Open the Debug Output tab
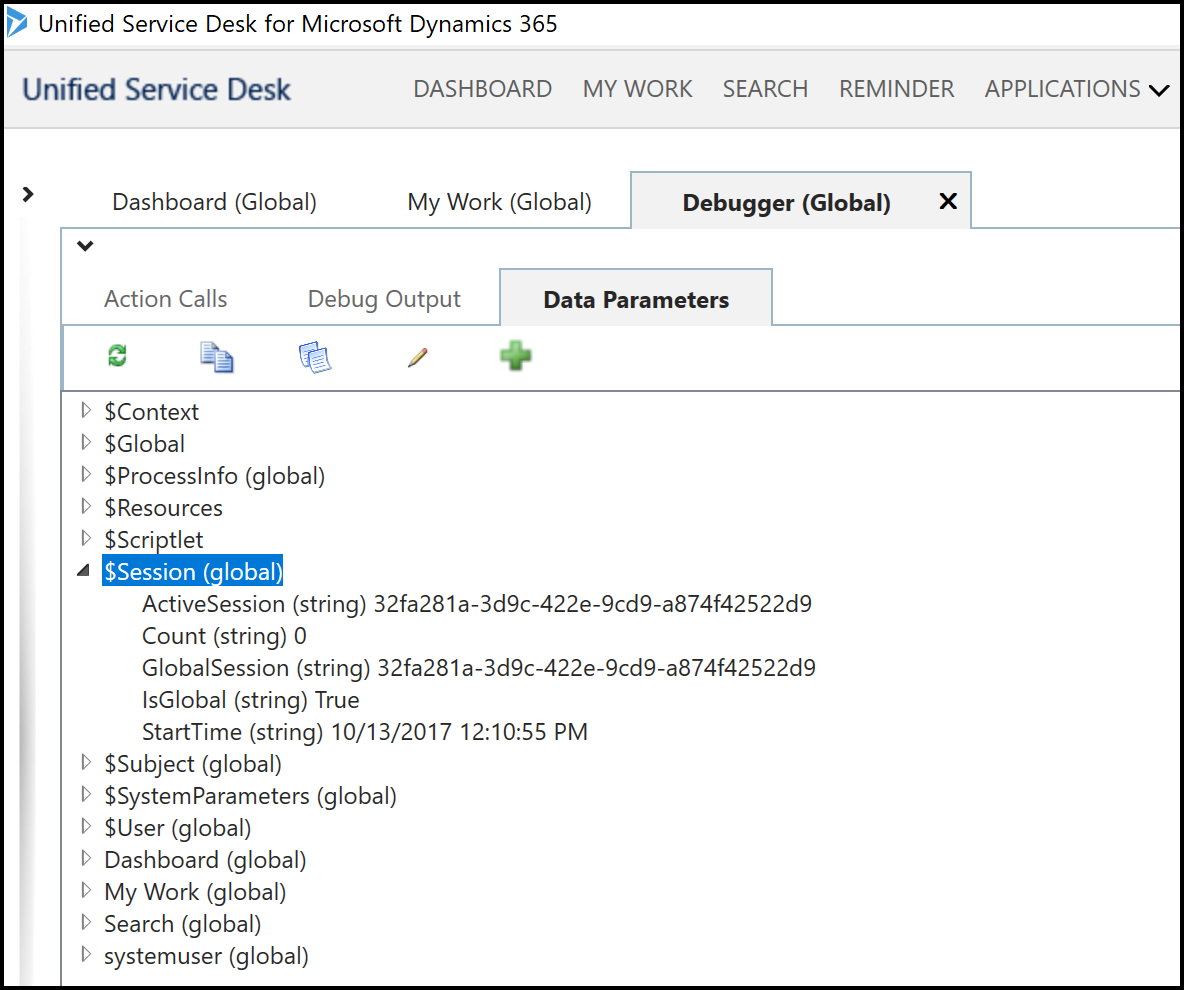This screenshot has width=1184, height=990. click(x=384, y=299)
